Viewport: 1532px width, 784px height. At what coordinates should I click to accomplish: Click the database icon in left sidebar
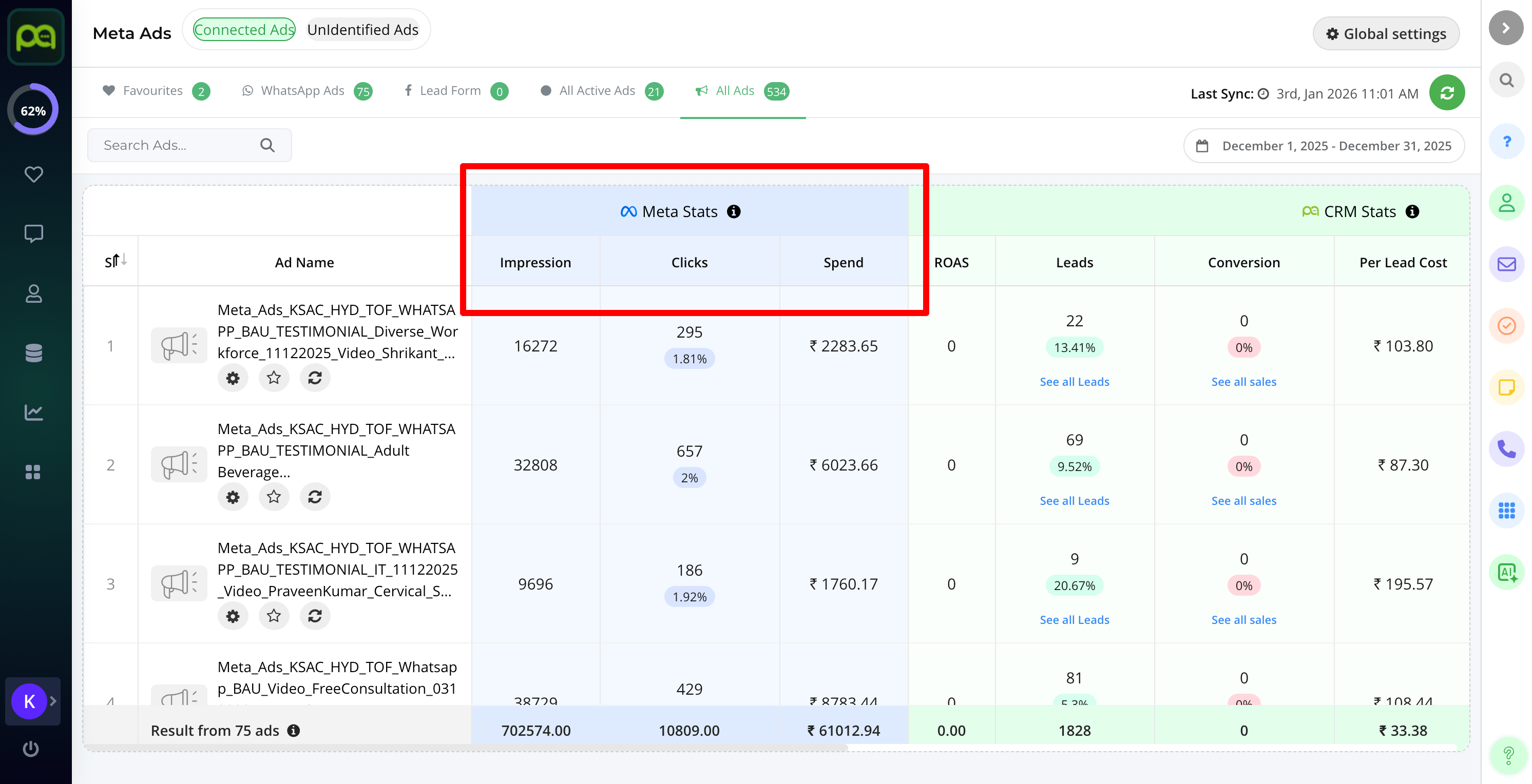(x=33, y=352)
